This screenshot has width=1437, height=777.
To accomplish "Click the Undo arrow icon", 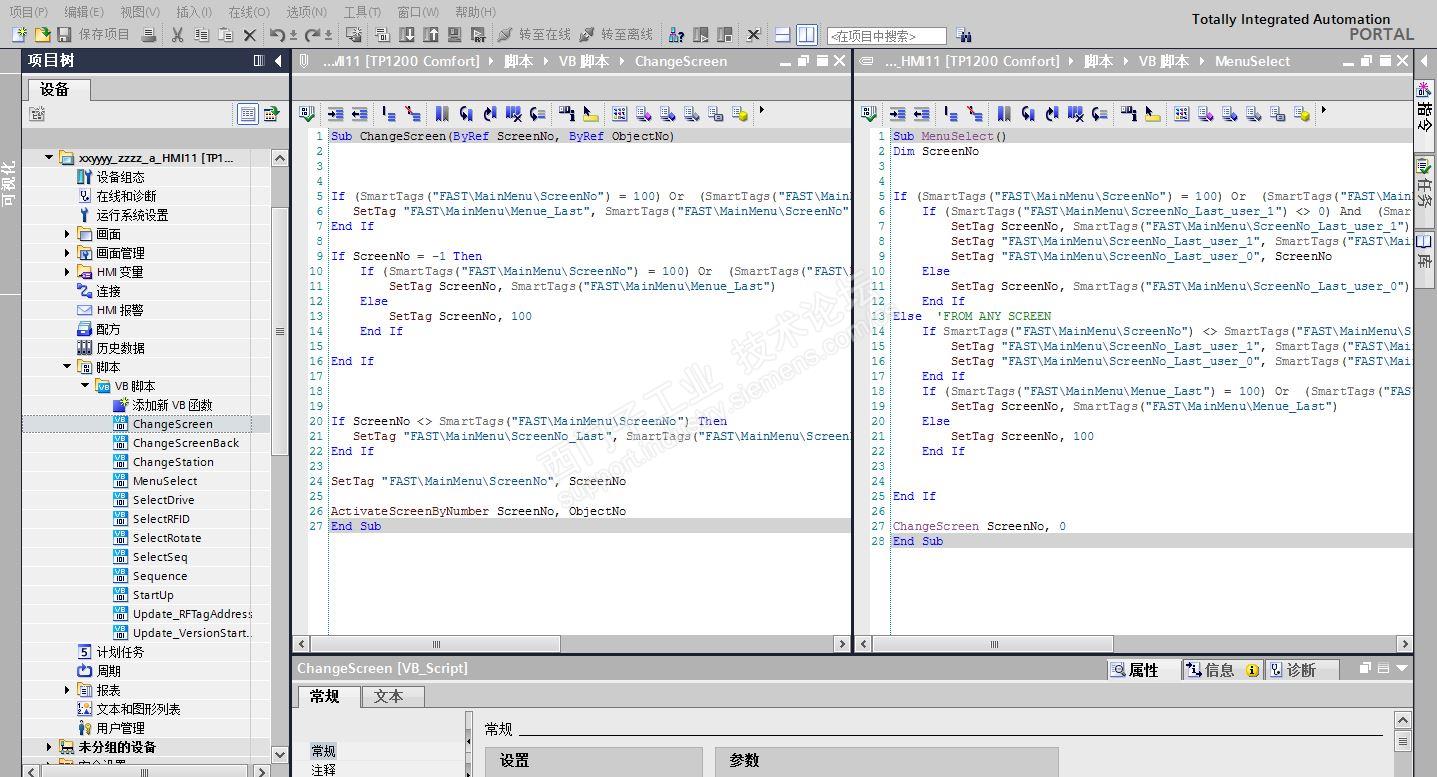I will point(278,35).
